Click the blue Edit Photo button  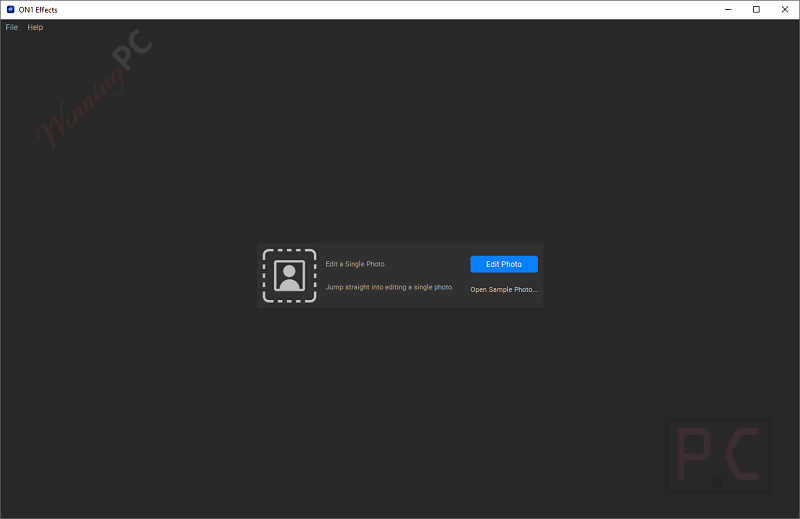(504, 264)
